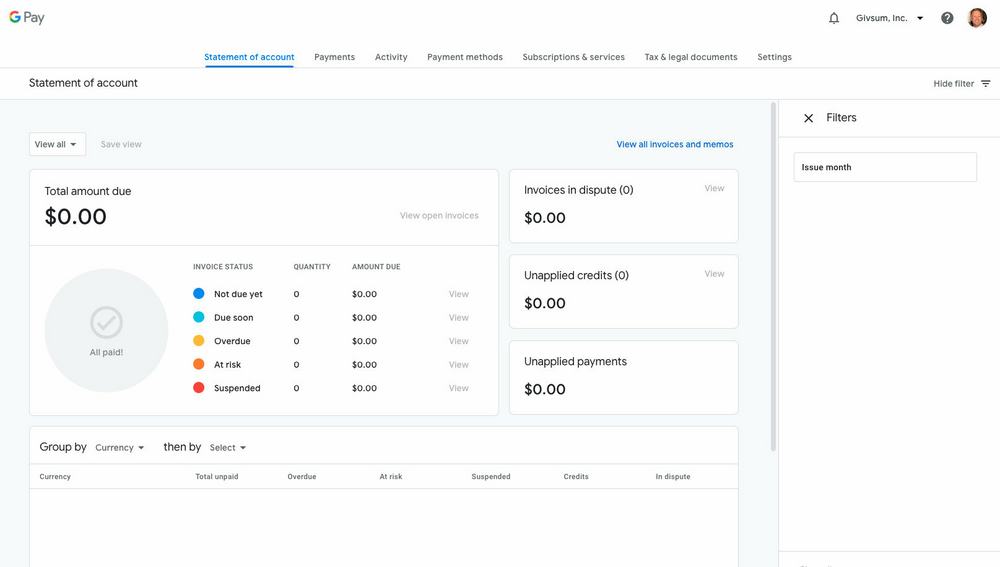The width and height of the screenshot is (1000, 567).
Task: Click the Hide filter button
Action: 953,84
